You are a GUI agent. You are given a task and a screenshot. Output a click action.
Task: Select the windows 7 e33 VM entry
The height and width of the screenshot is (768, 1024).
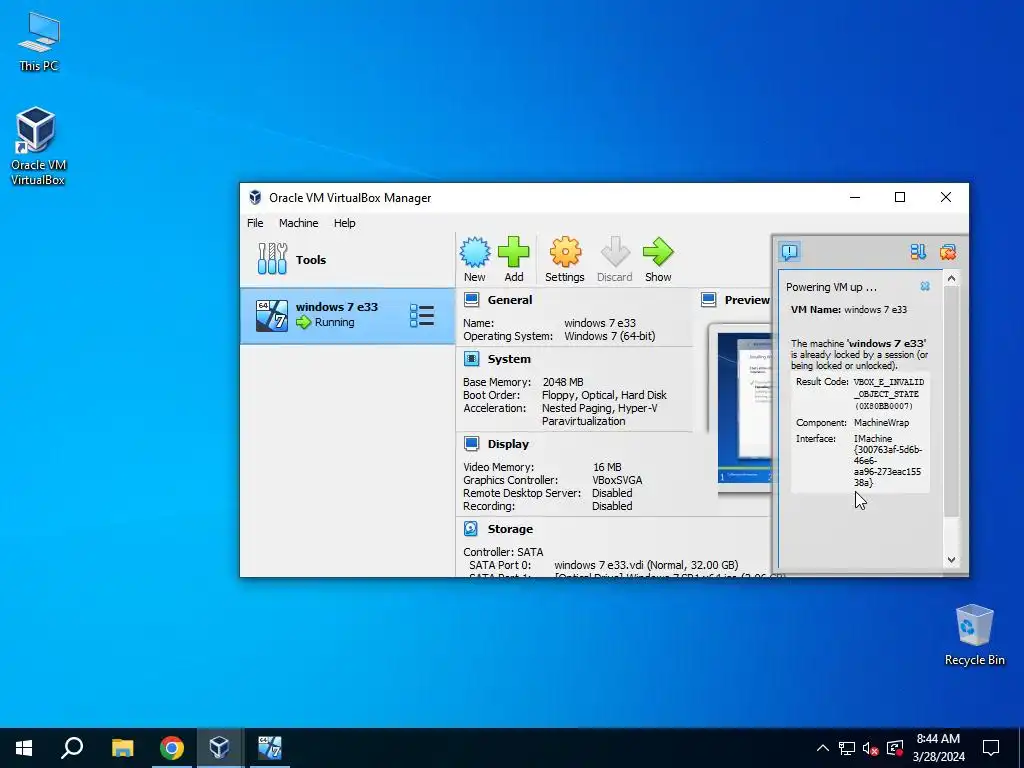click(x=347, y=315)
